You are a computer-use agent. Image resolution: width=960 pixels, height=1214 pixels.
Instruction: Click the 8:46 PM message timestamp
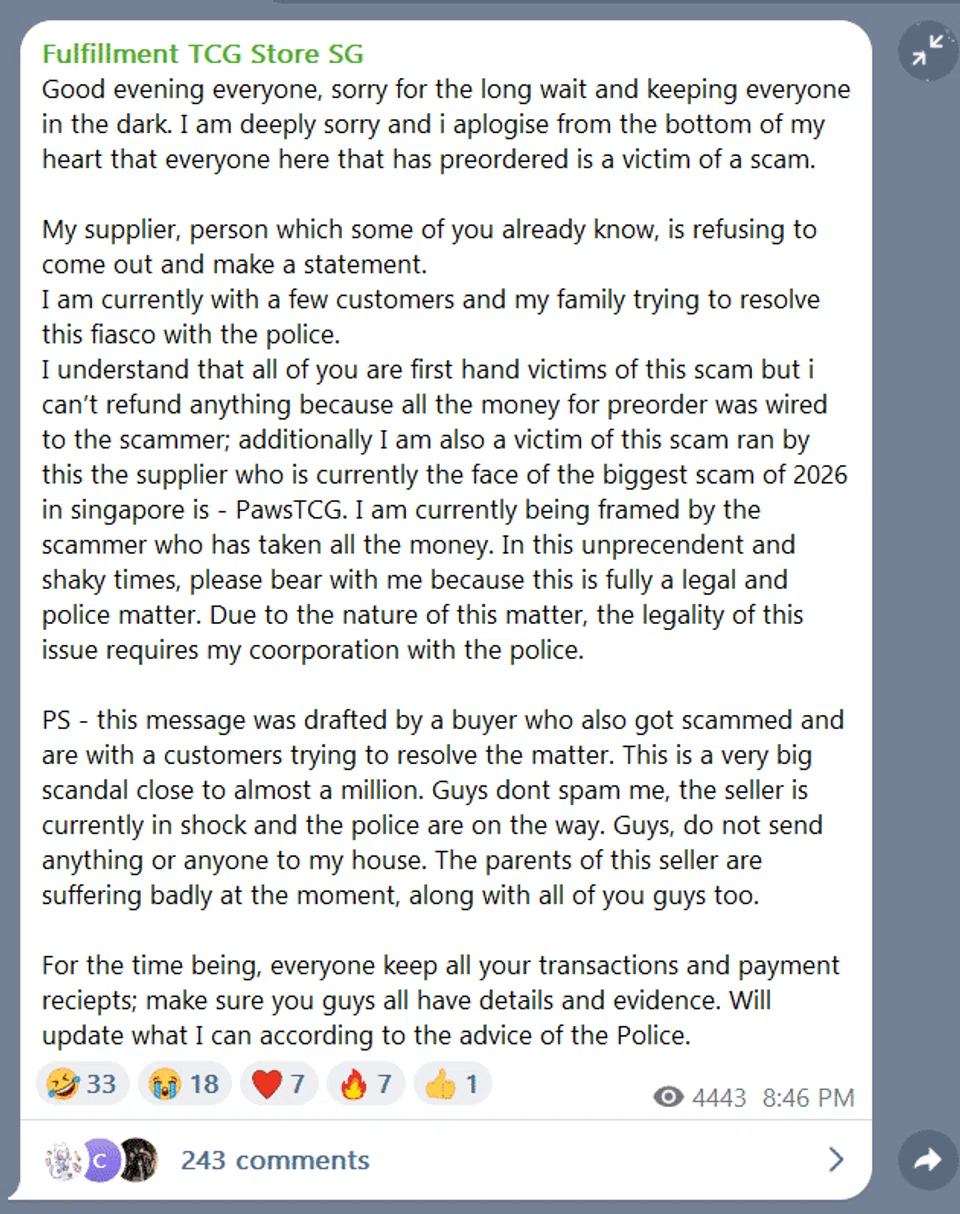tap(808, 1098)
